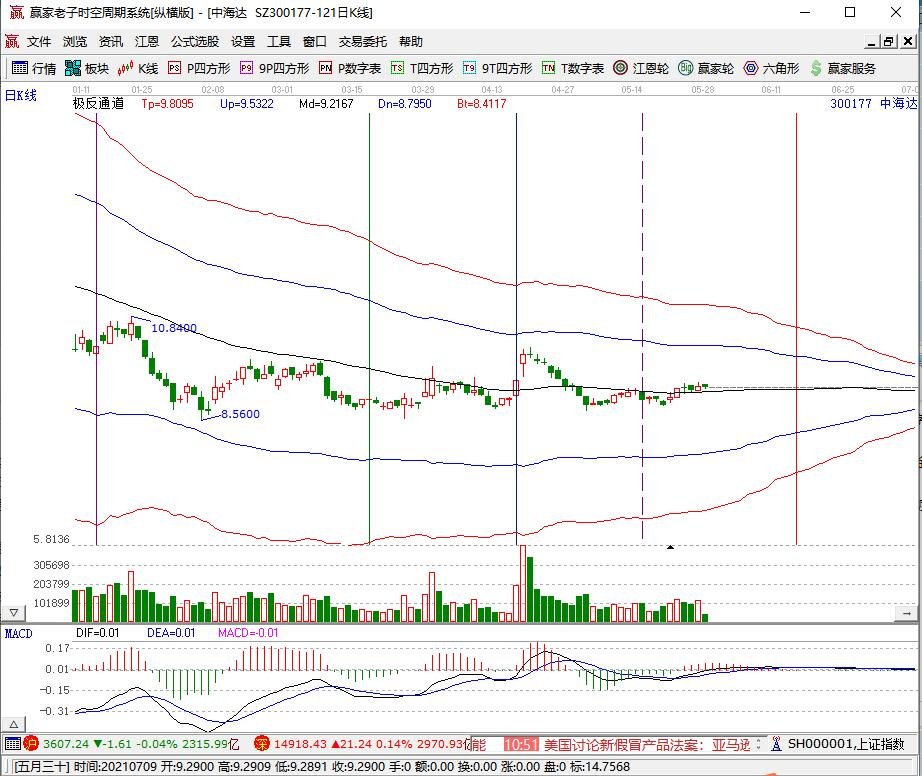
Task: Switch to K线 candlestick chart
Action: (138, 68)
